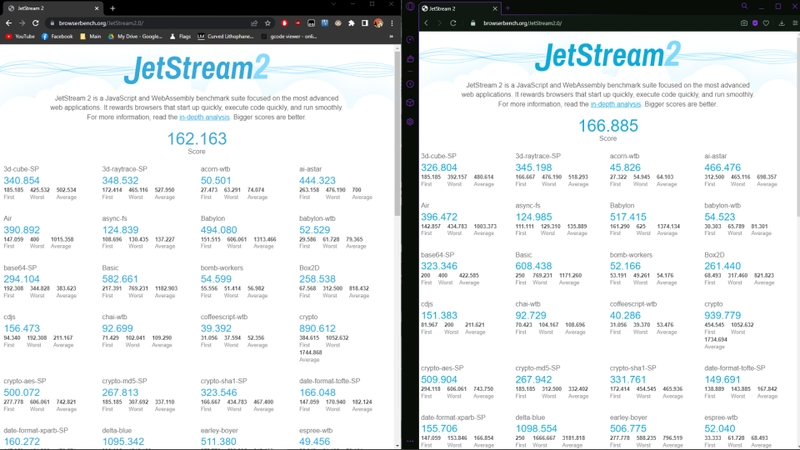
Task: Select the JetStream 2 tab in Chrome
Action: [53, 8]
